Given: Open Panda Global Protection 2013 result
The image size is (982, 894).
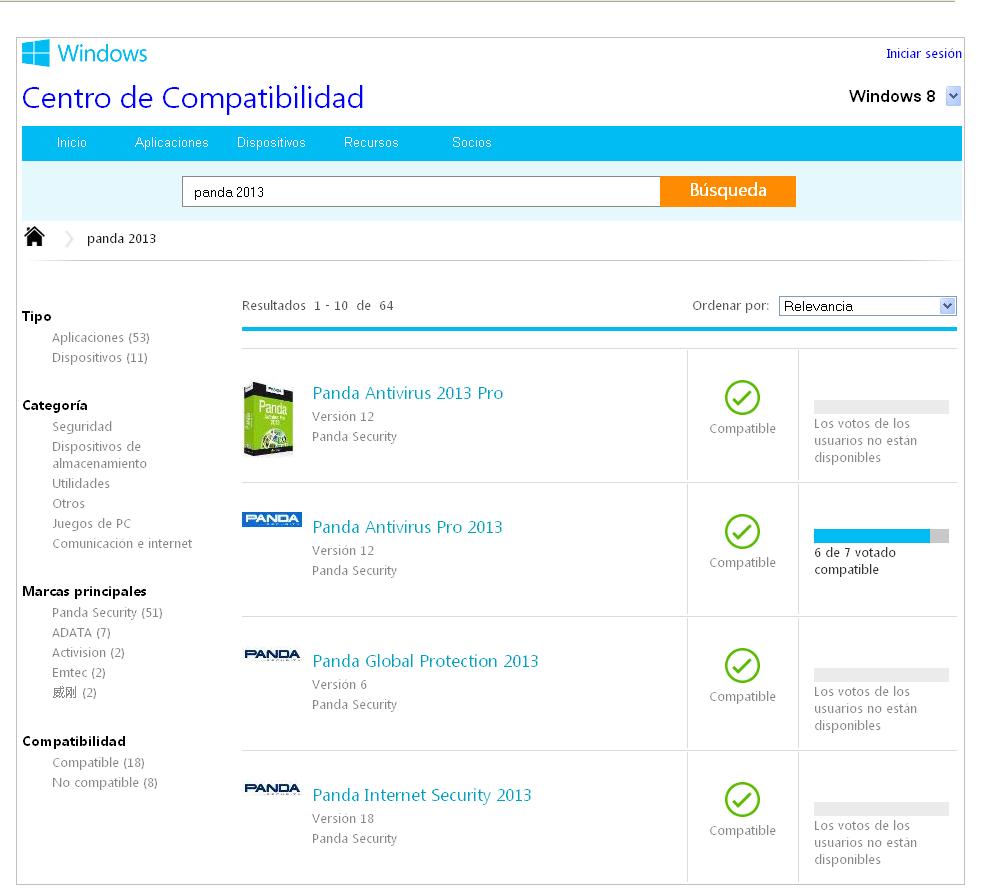Looking at the screenshot, I should click(425, 662).
